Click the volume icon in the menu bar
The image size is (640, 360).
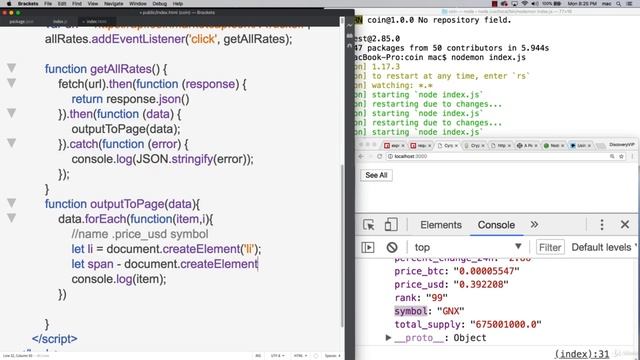pos(535,4)
